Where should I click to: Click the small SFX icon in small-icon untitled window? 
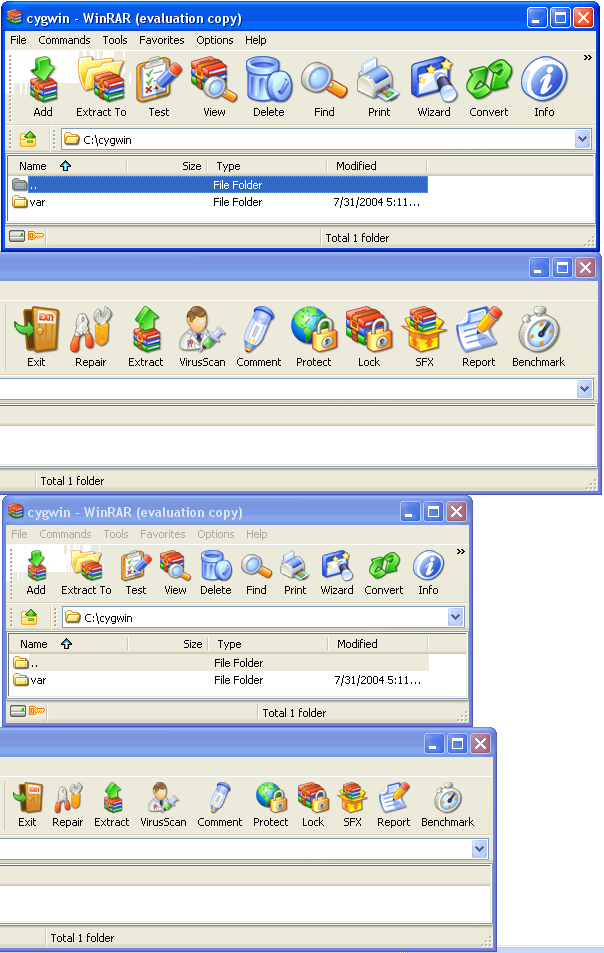[x=352, y=798]
